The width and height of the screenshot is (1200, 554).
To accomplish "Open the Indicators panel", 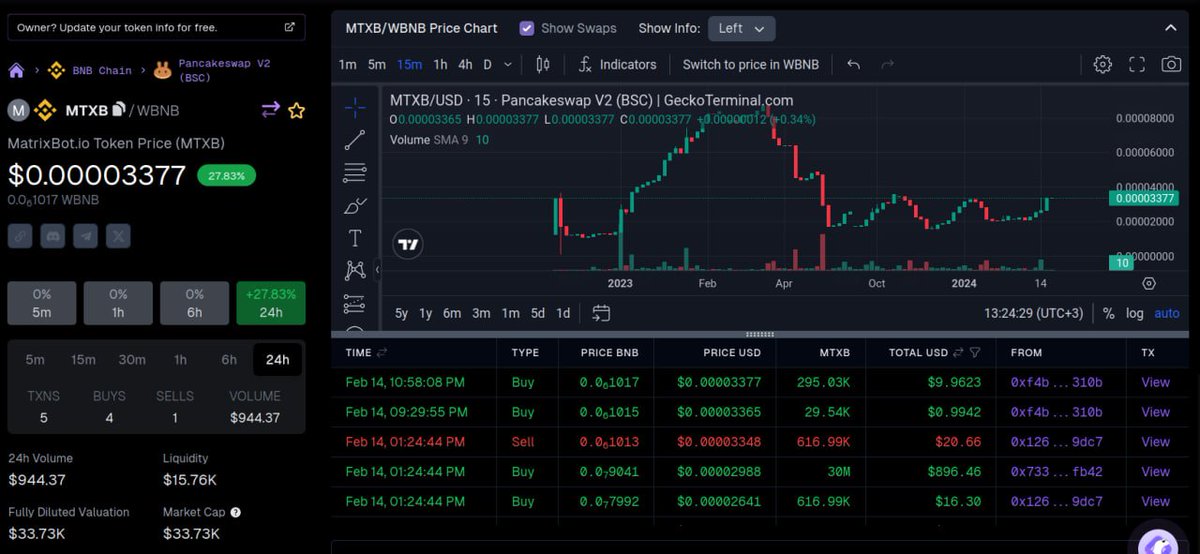I will click(617, 64).
